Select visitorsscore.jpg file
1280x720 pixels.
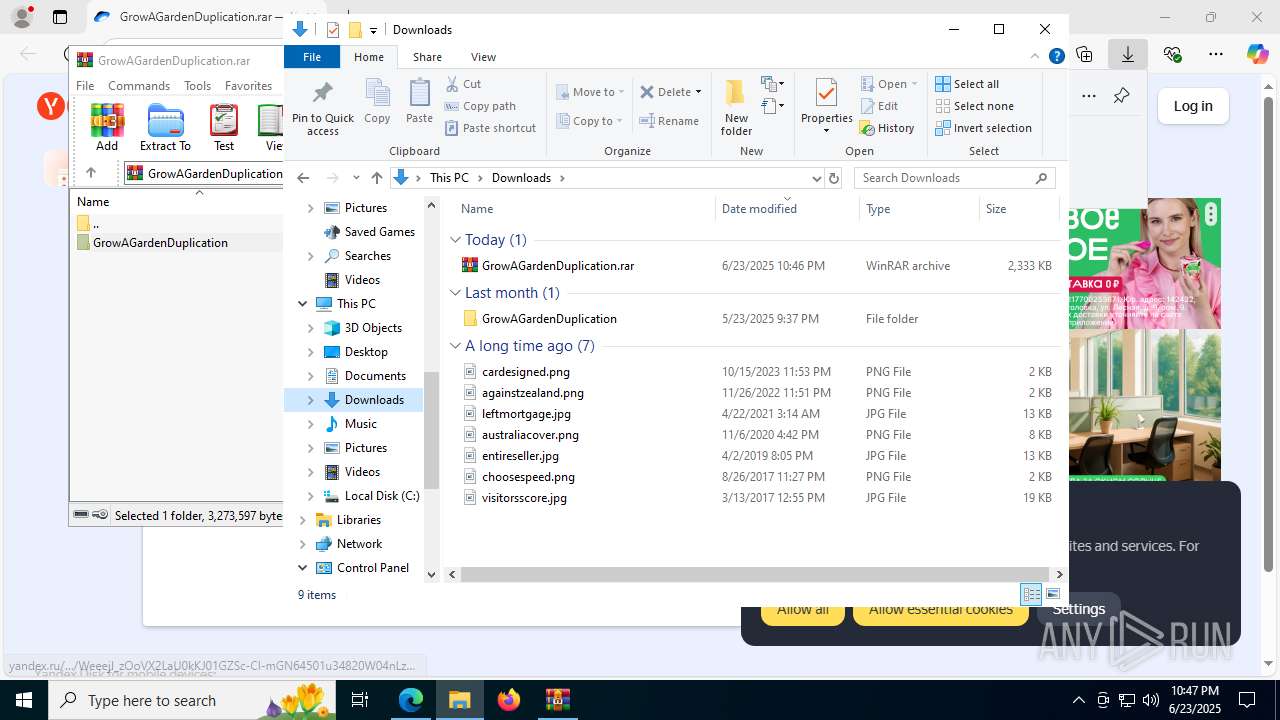pyautogui.click(x=524, y=498)
